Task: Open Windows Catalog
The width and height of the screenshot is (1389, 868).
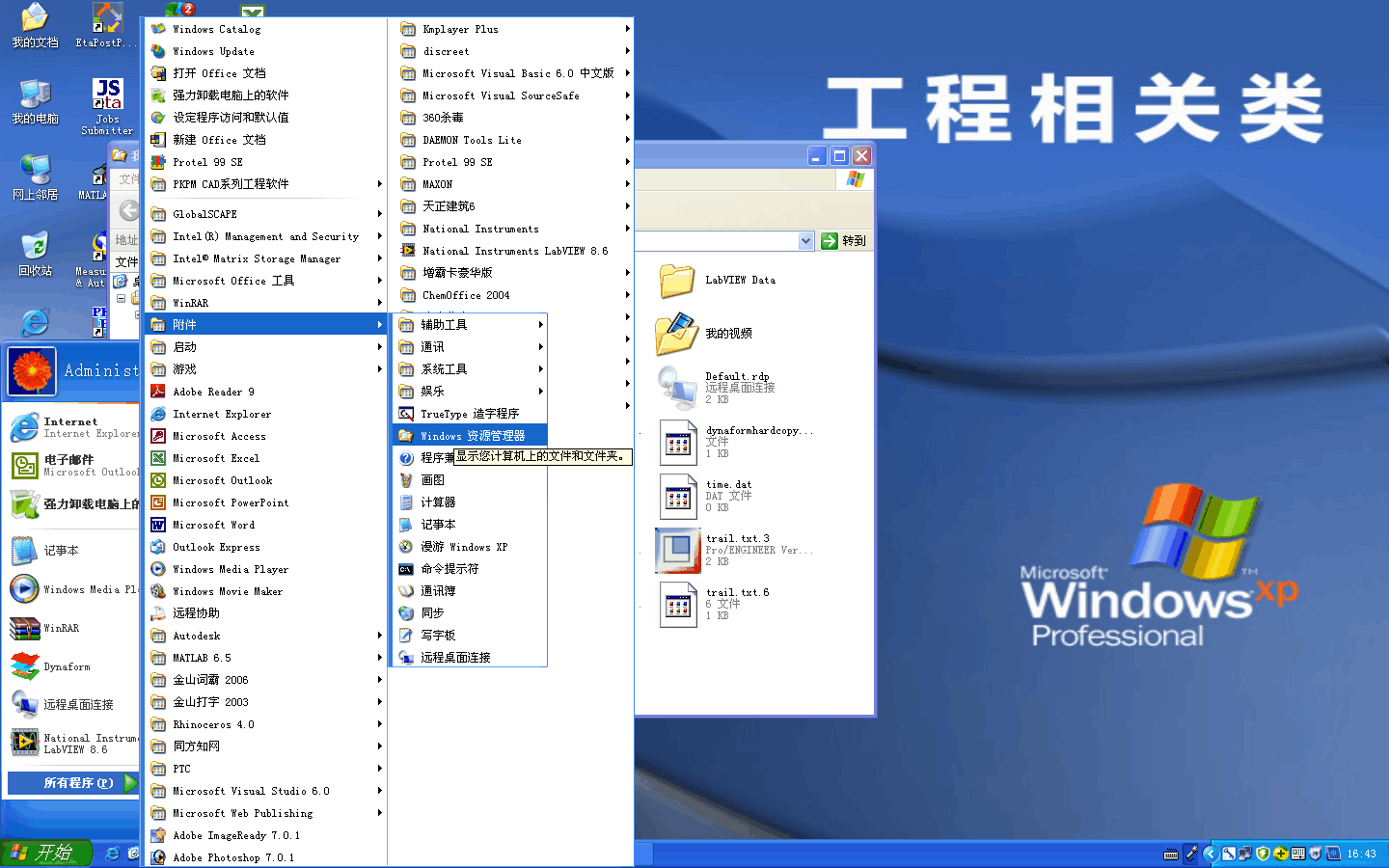Action: pos(266,29)
